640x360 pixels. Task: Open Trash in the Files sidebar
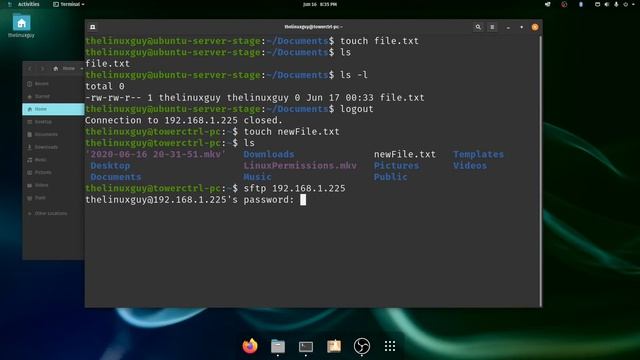[53, 198]
